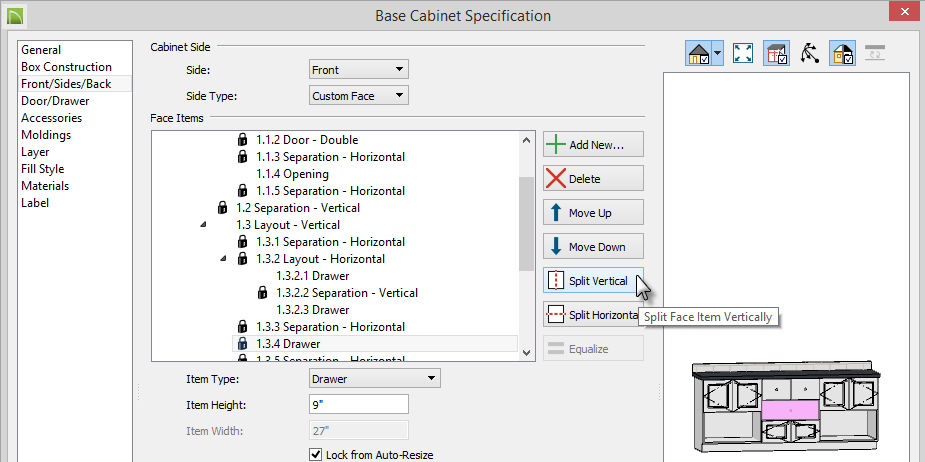Click the camera view house icon
This screenshot has width=925, height=462.
[698, 53]
